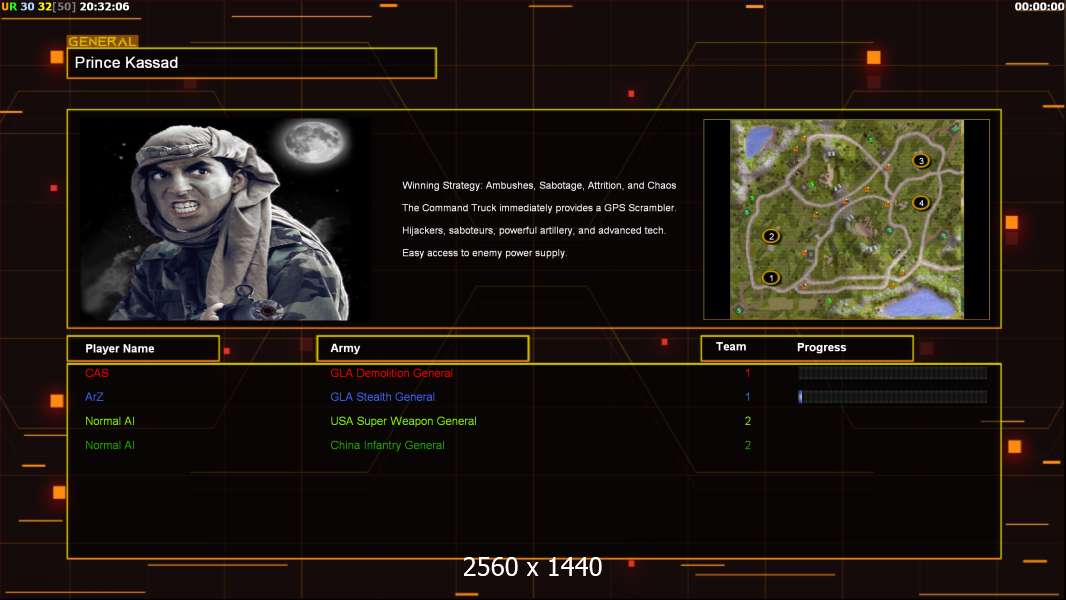Click the map preview thumbnail

click(x=846, y=219)
